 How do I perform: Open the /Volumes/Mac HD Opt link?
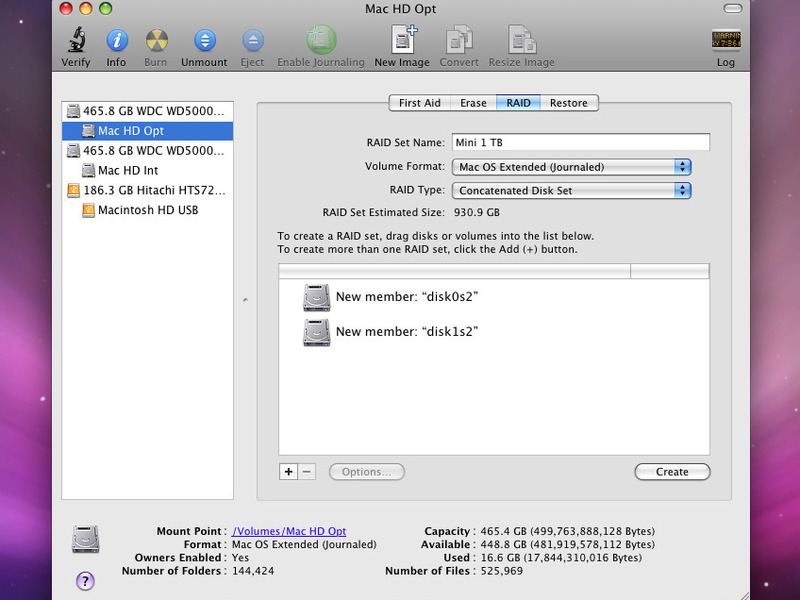tap(289, 531)
